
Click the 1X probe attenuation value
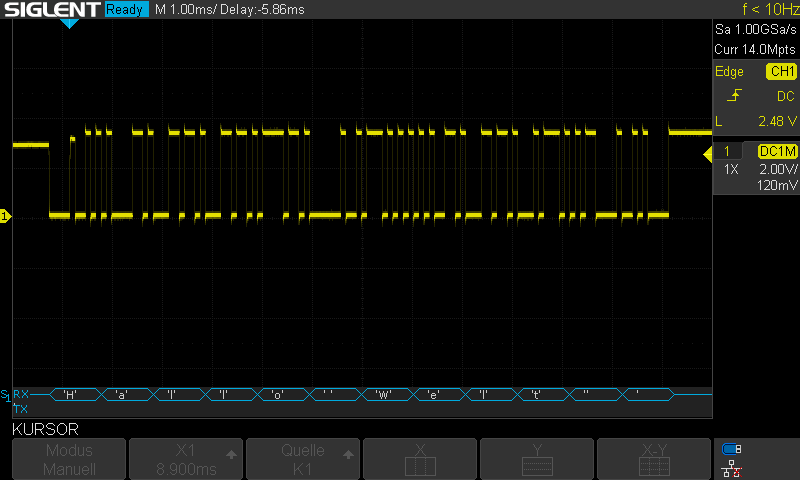[x=731, y=169]
